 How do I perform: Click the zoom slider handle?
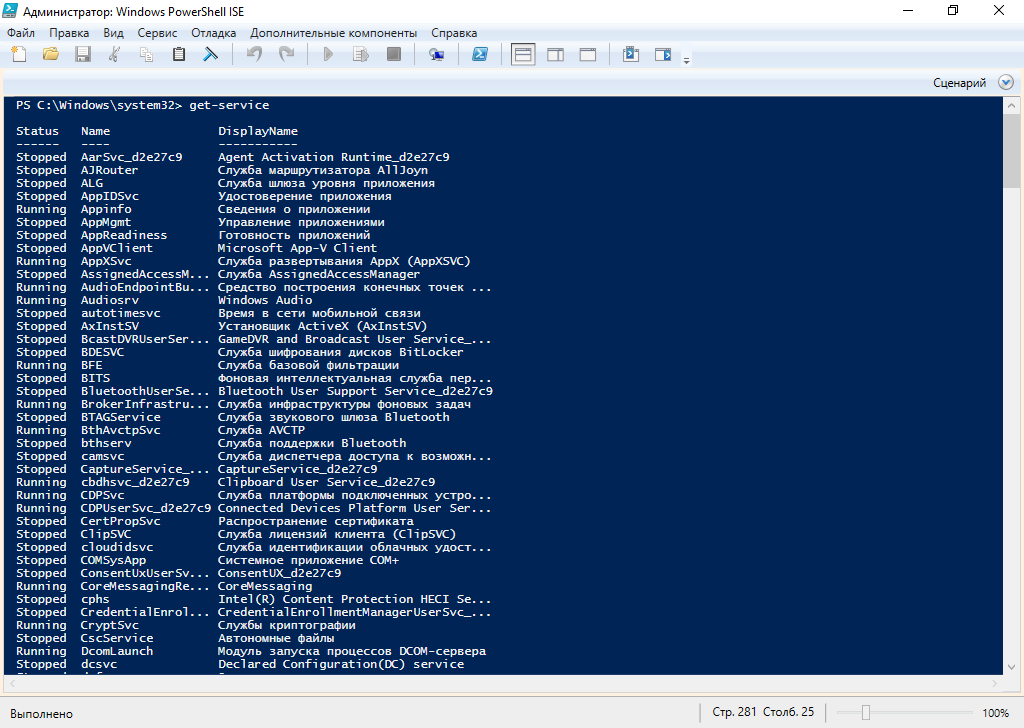pos(866,713)
